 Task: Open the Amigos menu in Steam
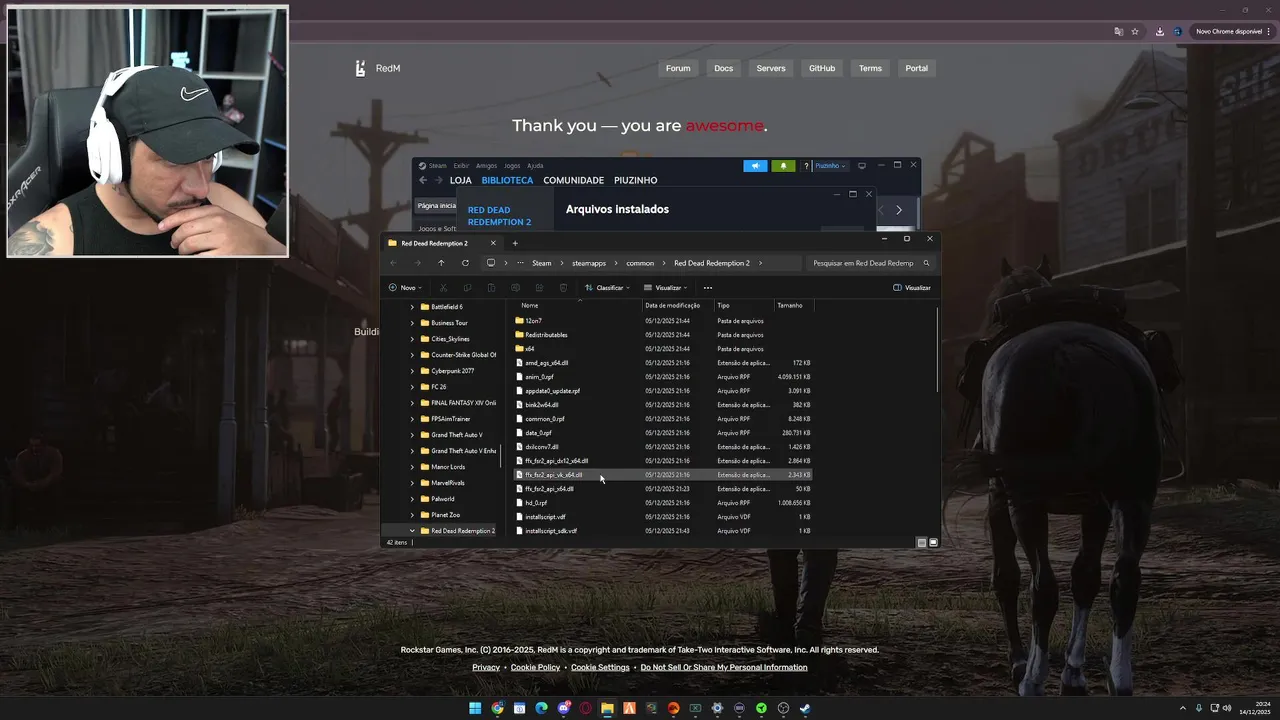[486, 166]
